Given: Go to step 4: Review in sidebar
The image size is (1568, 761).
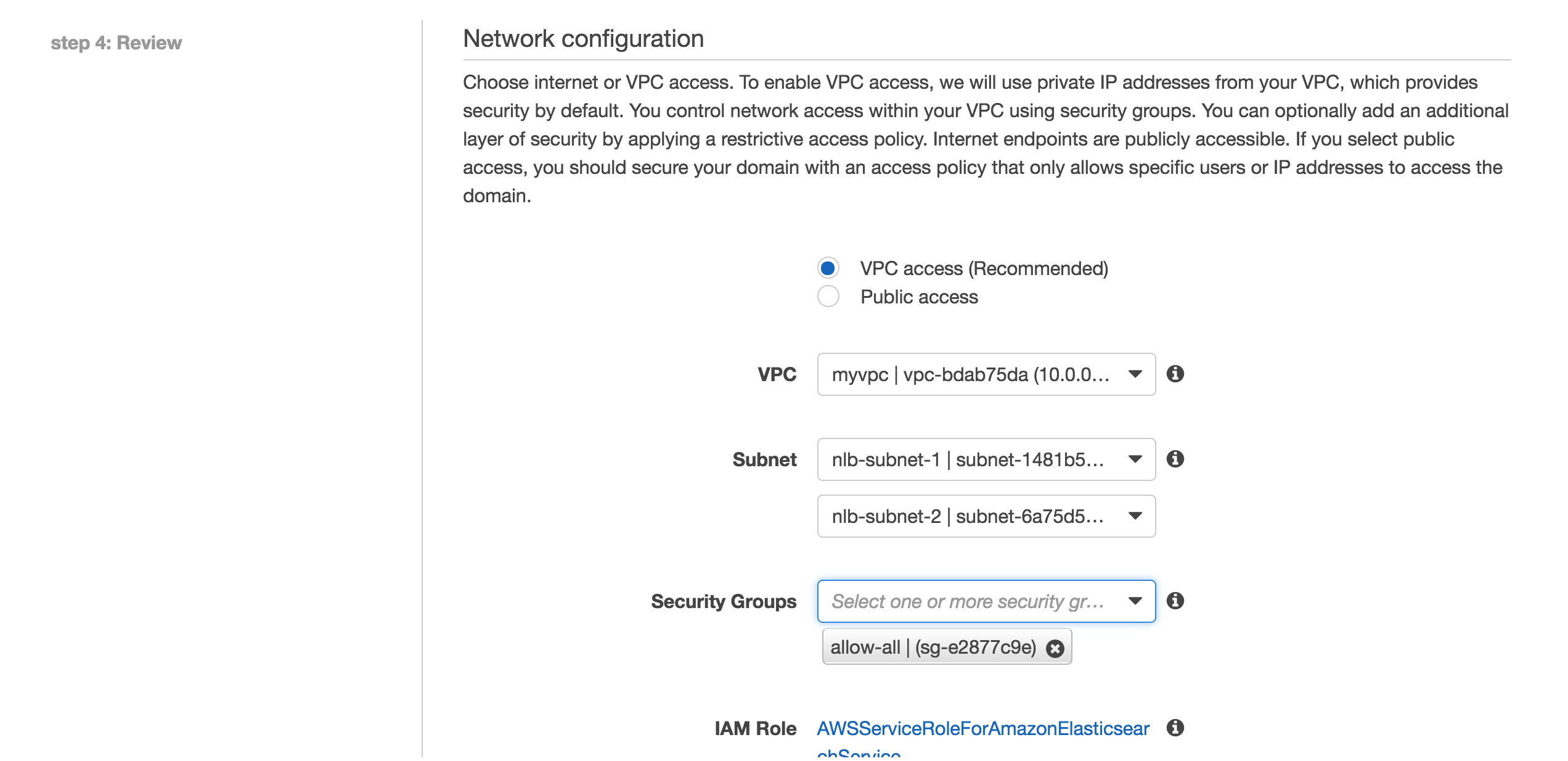Looking at the screenshot, I should point(116,43).
